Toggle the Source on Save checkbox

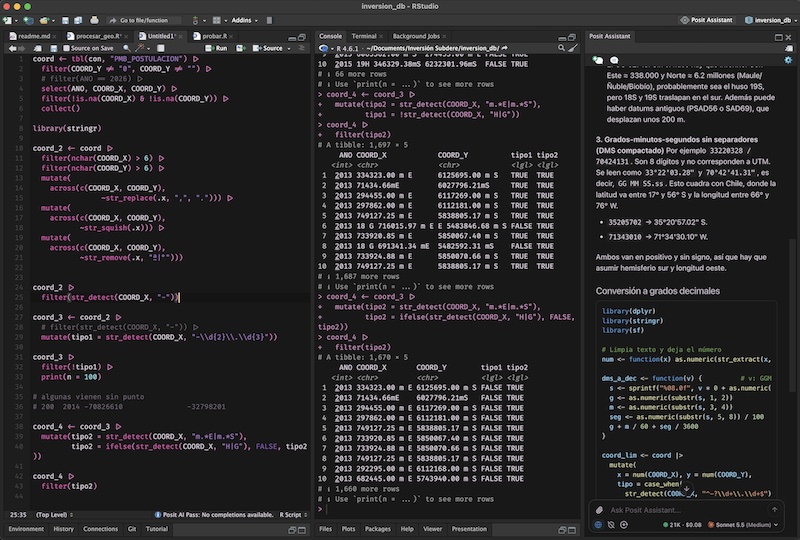[x=66, y=48]
